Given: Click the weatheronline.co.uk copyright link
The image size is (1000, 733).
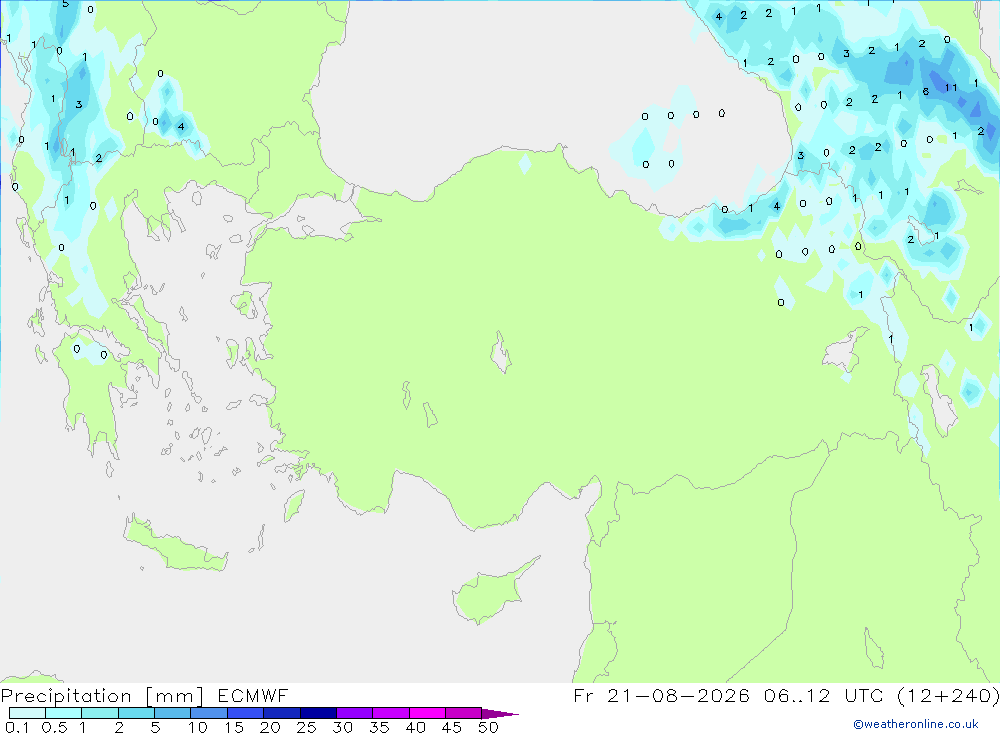Looking at the screenshot, I should [x=916, y=724].
